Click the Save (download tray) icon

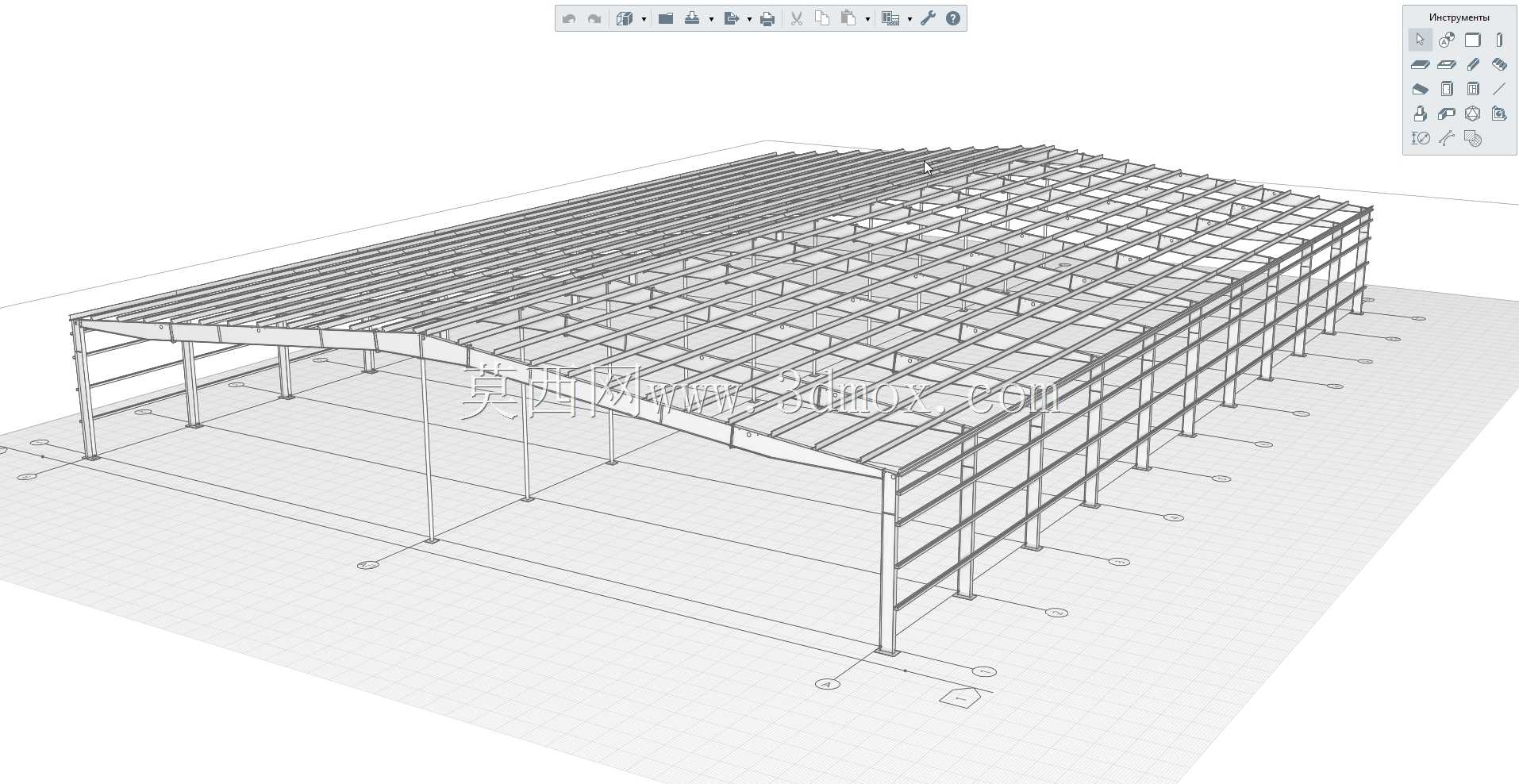[692, 18]
